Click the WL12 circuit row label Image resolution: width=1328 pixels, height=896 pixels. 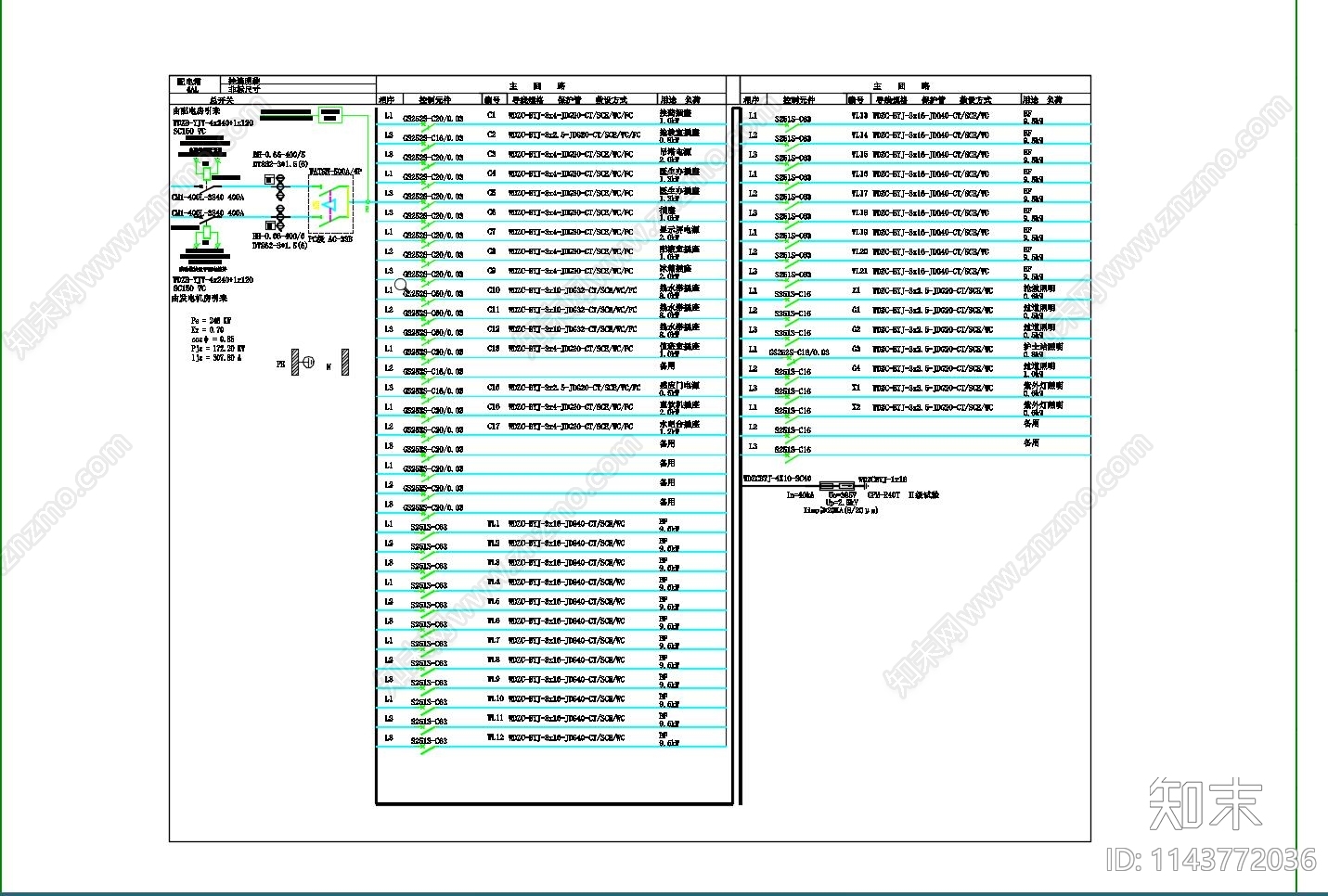[496, 738]
